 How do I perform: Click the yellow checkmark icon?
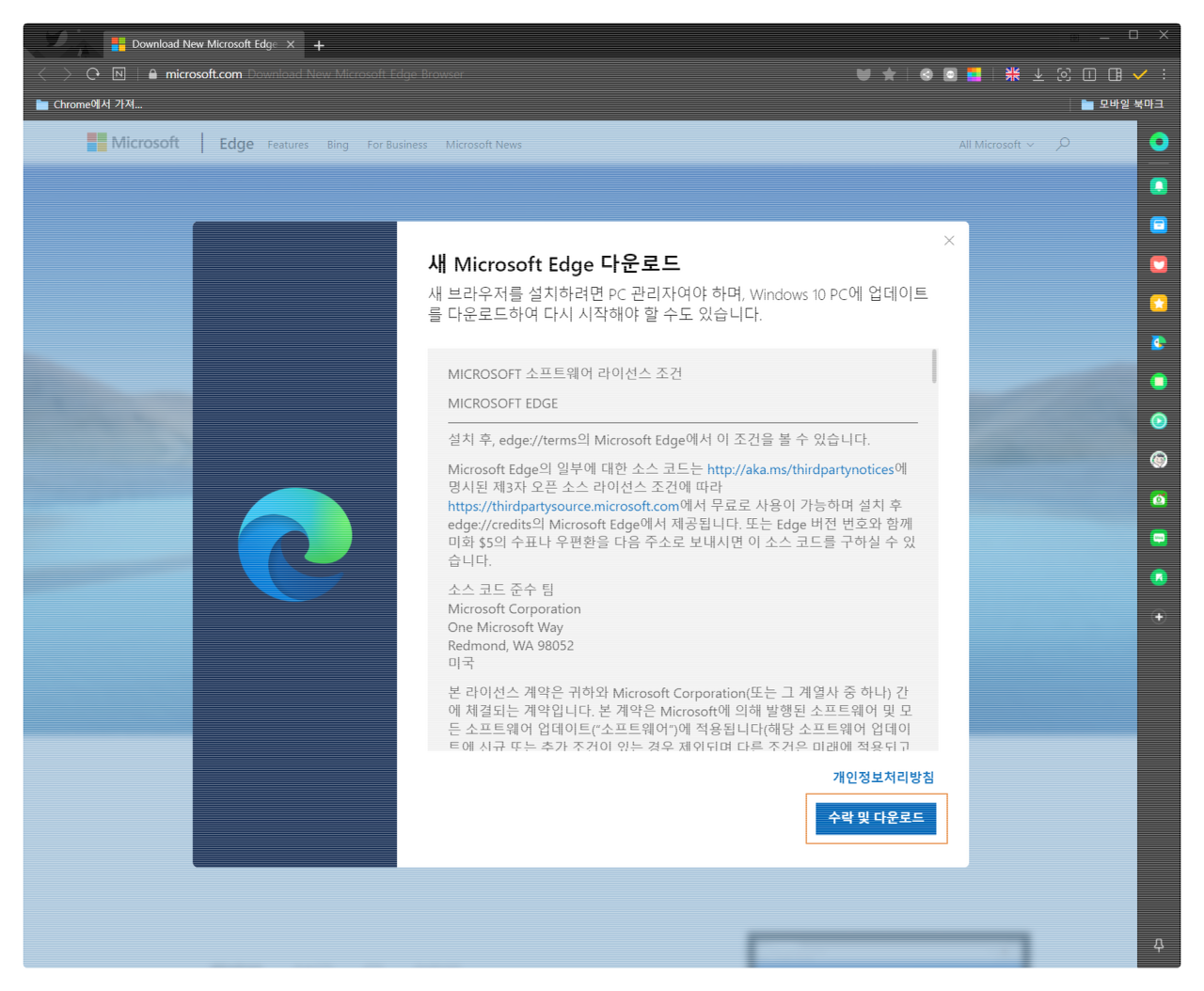[1140, 74]
